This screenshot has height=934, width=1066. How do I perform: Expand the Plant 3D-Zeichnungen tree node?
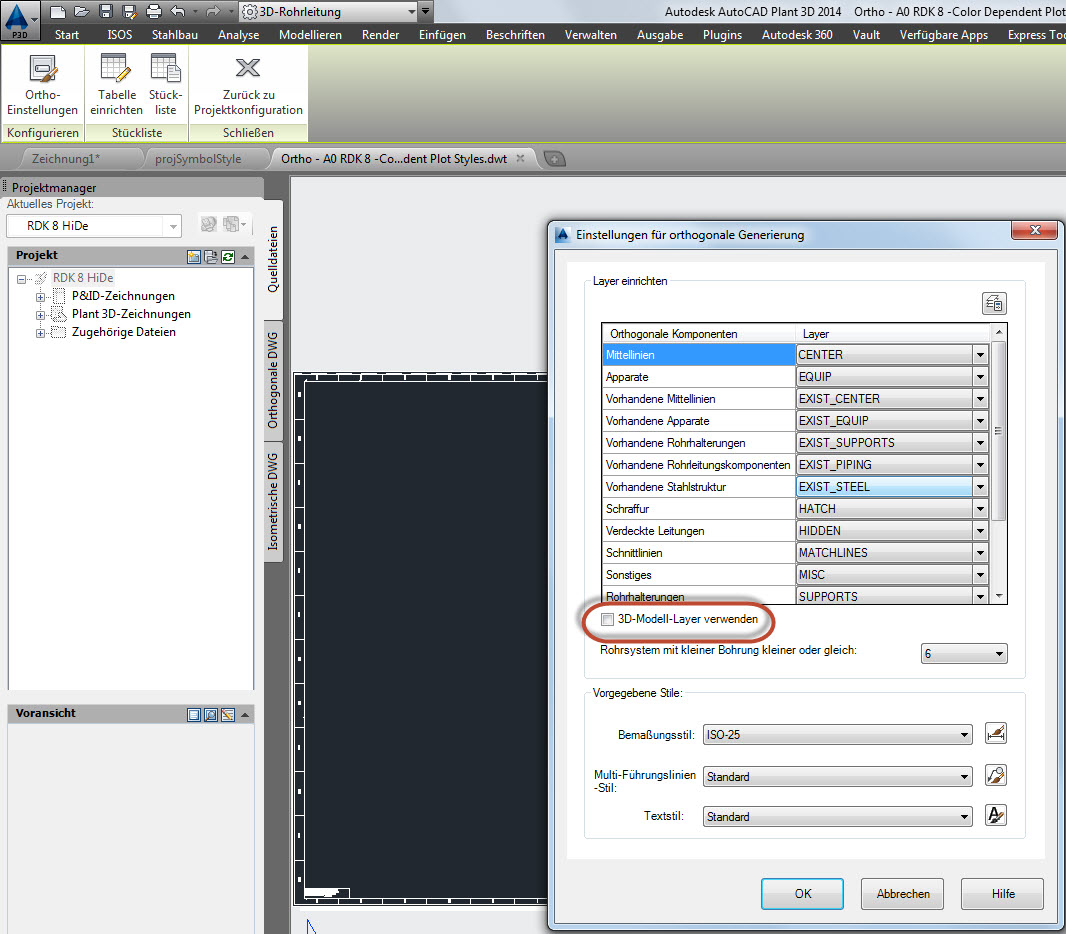[40, 315]
